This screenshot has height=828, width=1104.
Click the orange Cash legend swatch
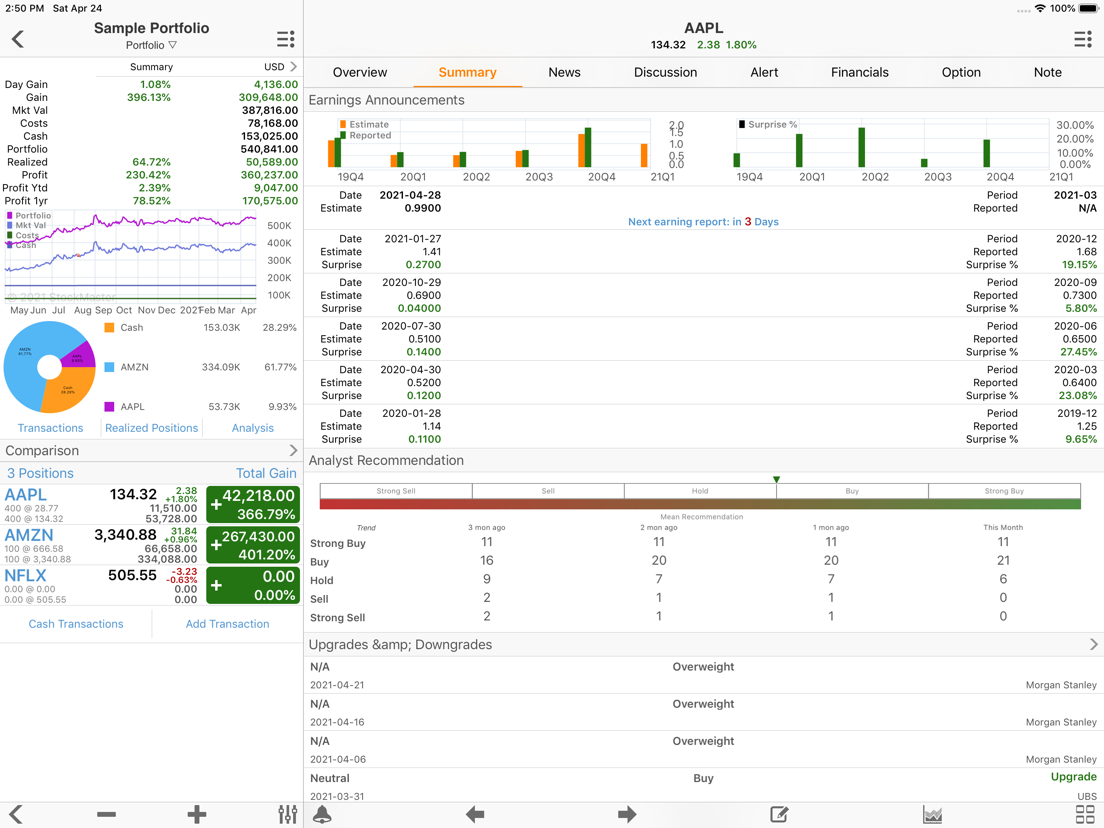tap(109, 327)
